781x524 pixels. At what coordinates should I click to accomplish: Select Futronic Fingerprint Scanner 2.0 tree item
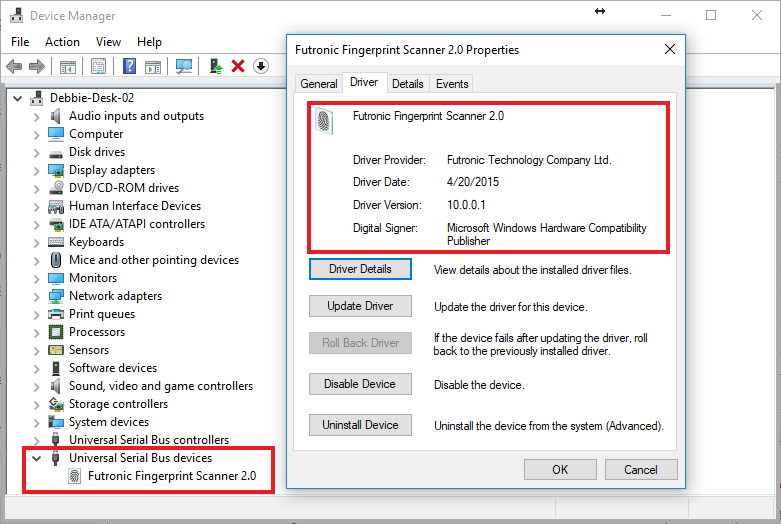tap(172, 476)
